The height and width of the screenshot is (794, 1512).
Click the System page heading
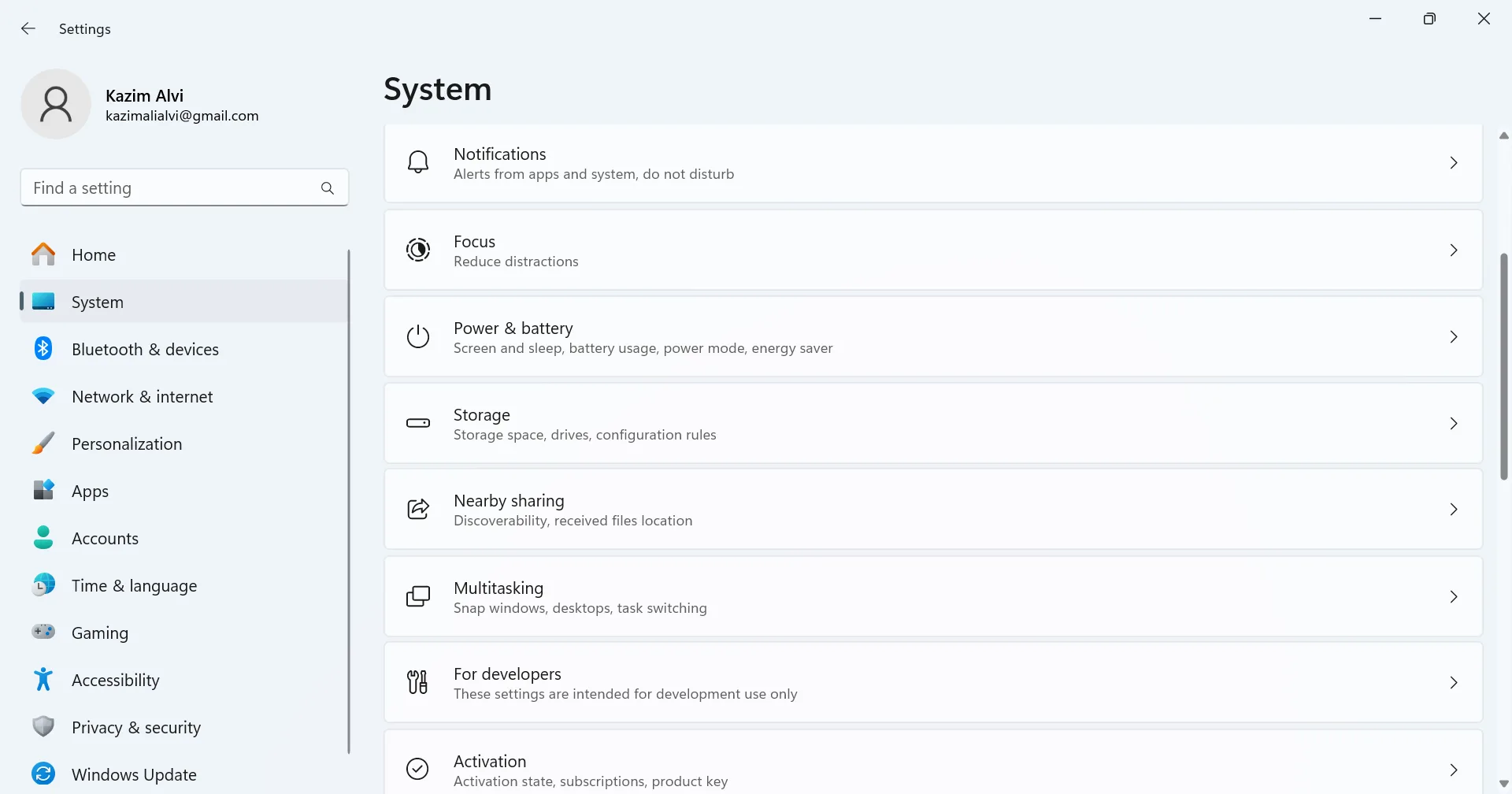(438, 90)
